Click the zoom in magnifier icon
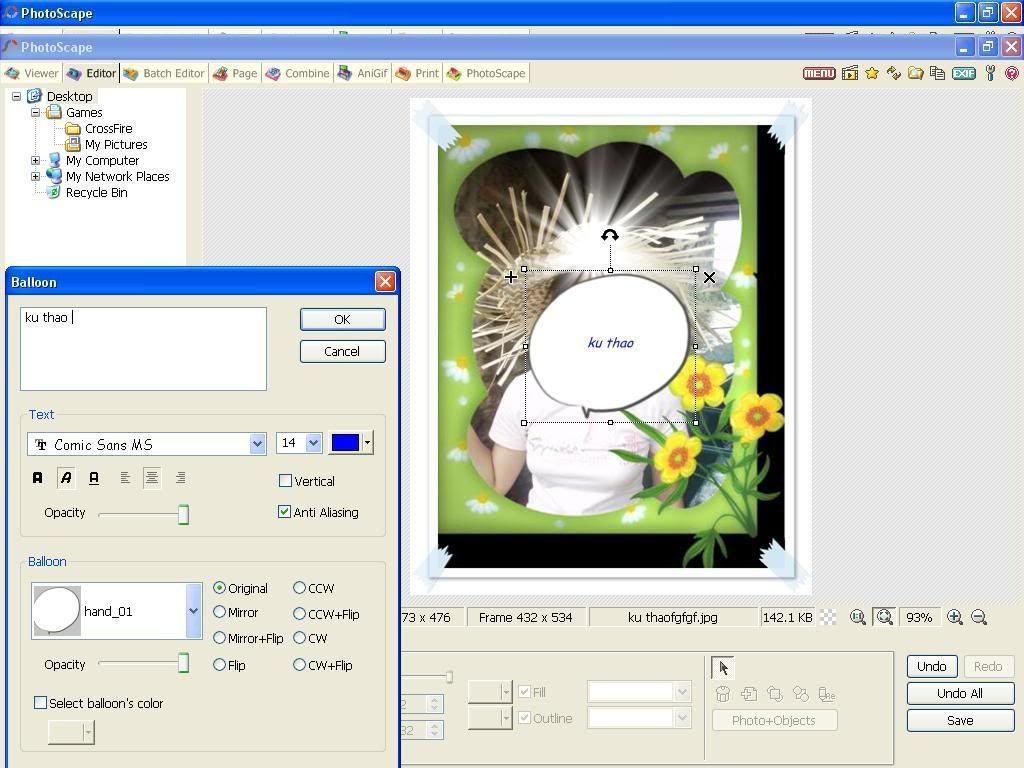 point(955,617)
